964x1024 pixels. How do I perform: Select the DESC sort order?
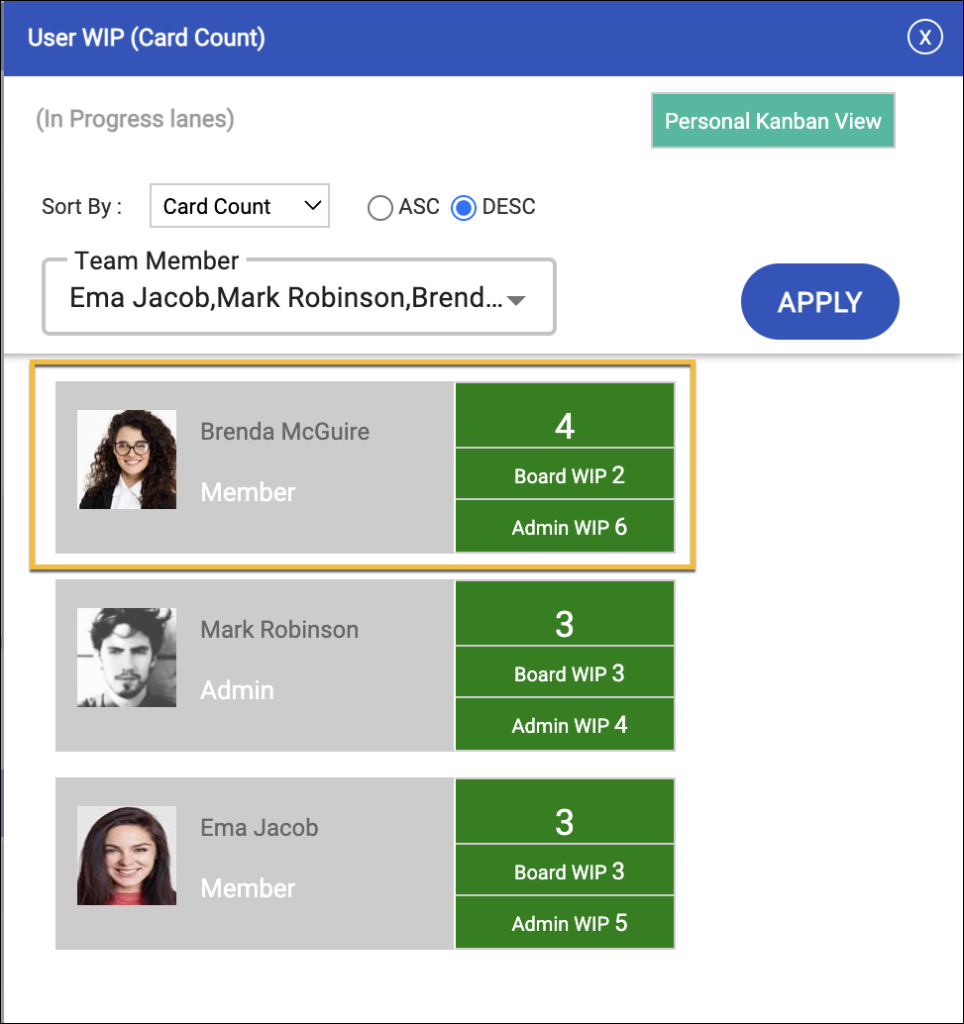click(462, 207)
